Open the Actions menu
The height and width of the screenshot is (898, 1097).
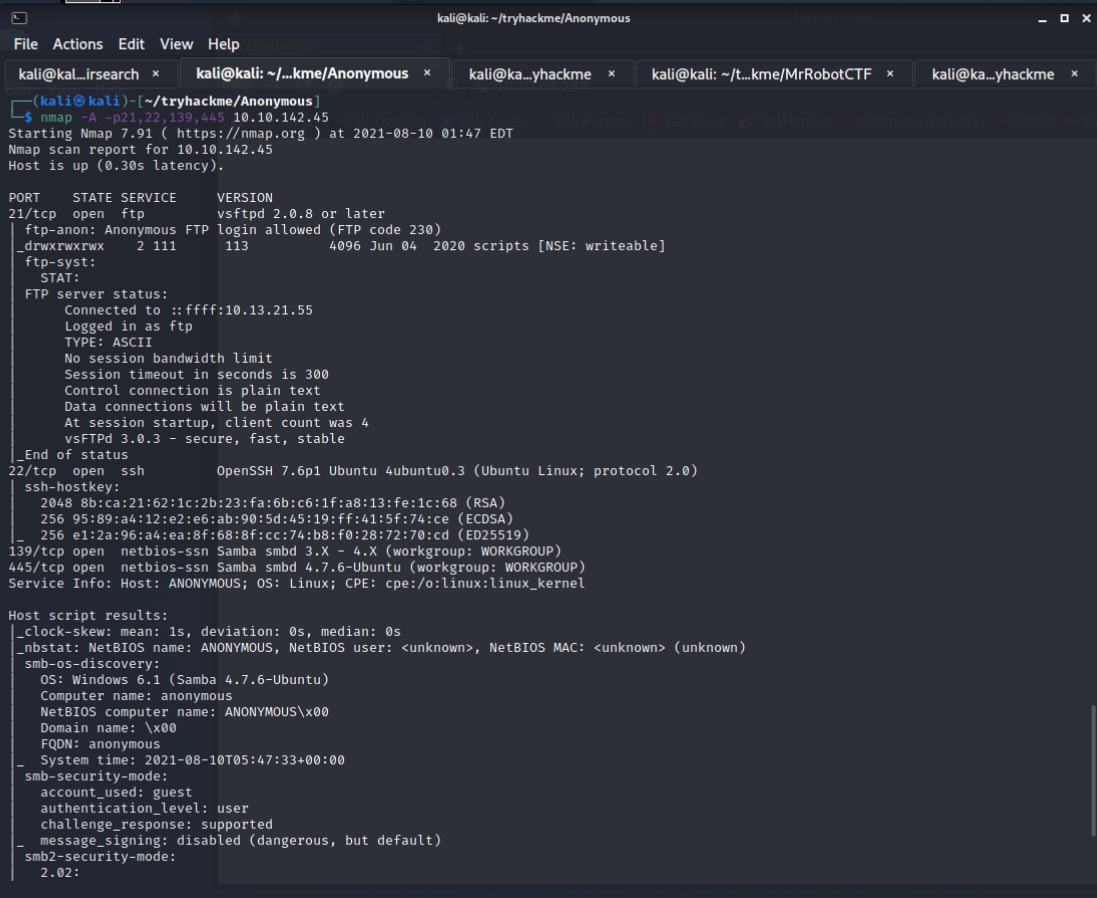coord(78,44)
